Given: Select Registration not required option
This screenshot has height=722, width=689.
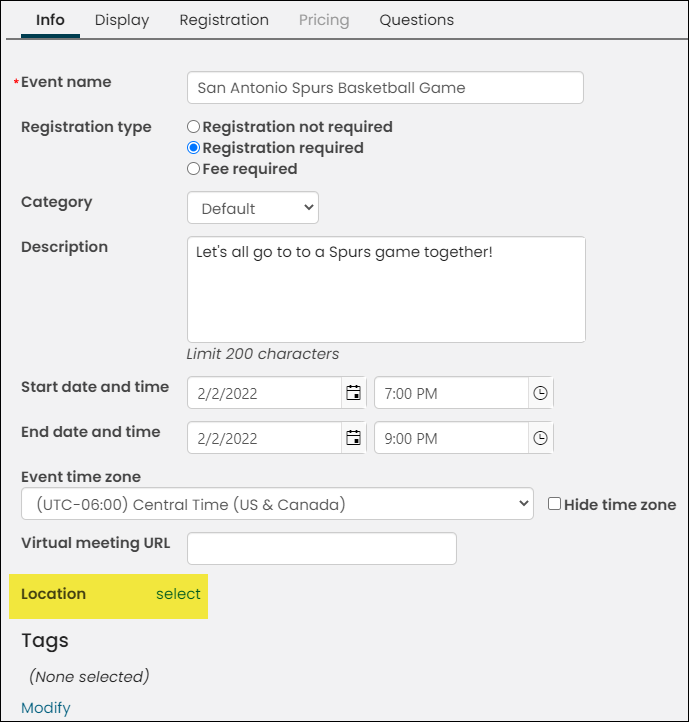Looking at the screenshot, I should [193, 127].
